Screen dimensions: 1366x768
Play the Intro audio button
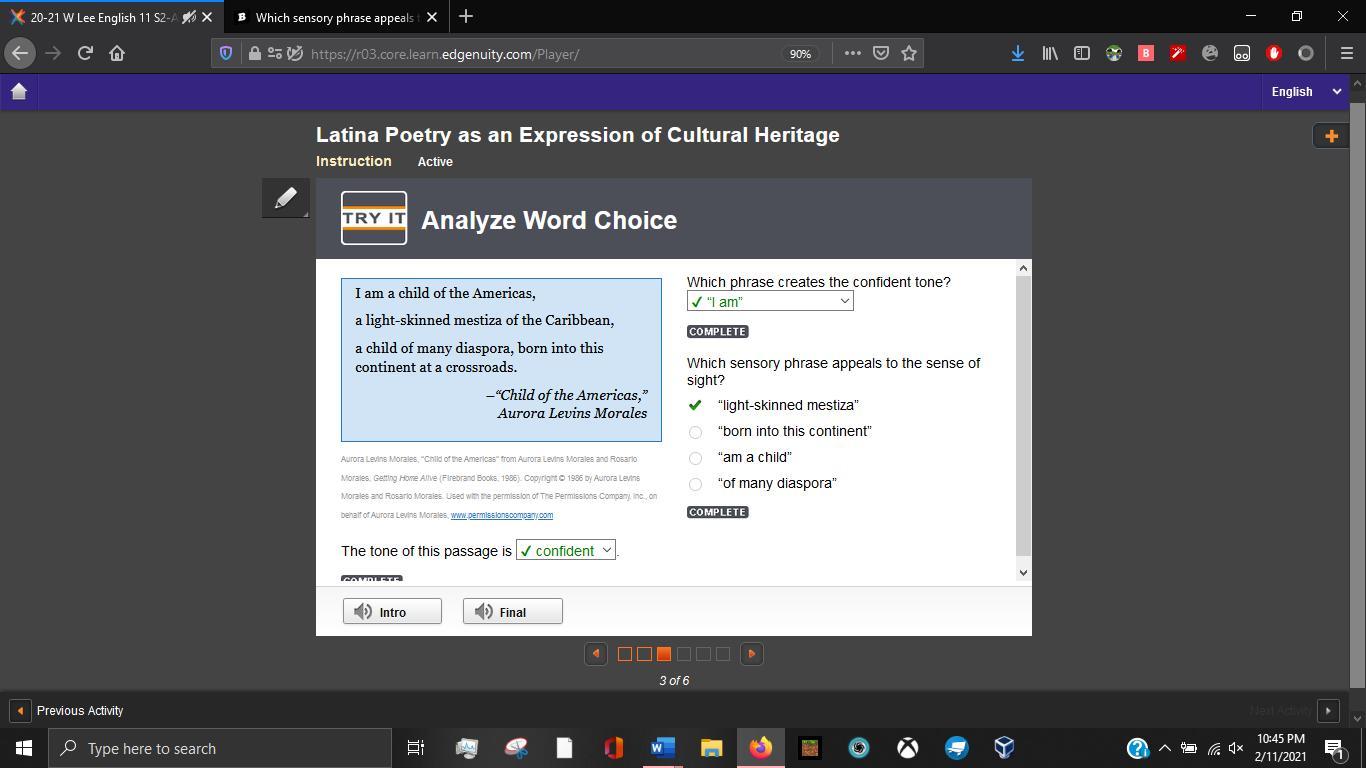392,612
